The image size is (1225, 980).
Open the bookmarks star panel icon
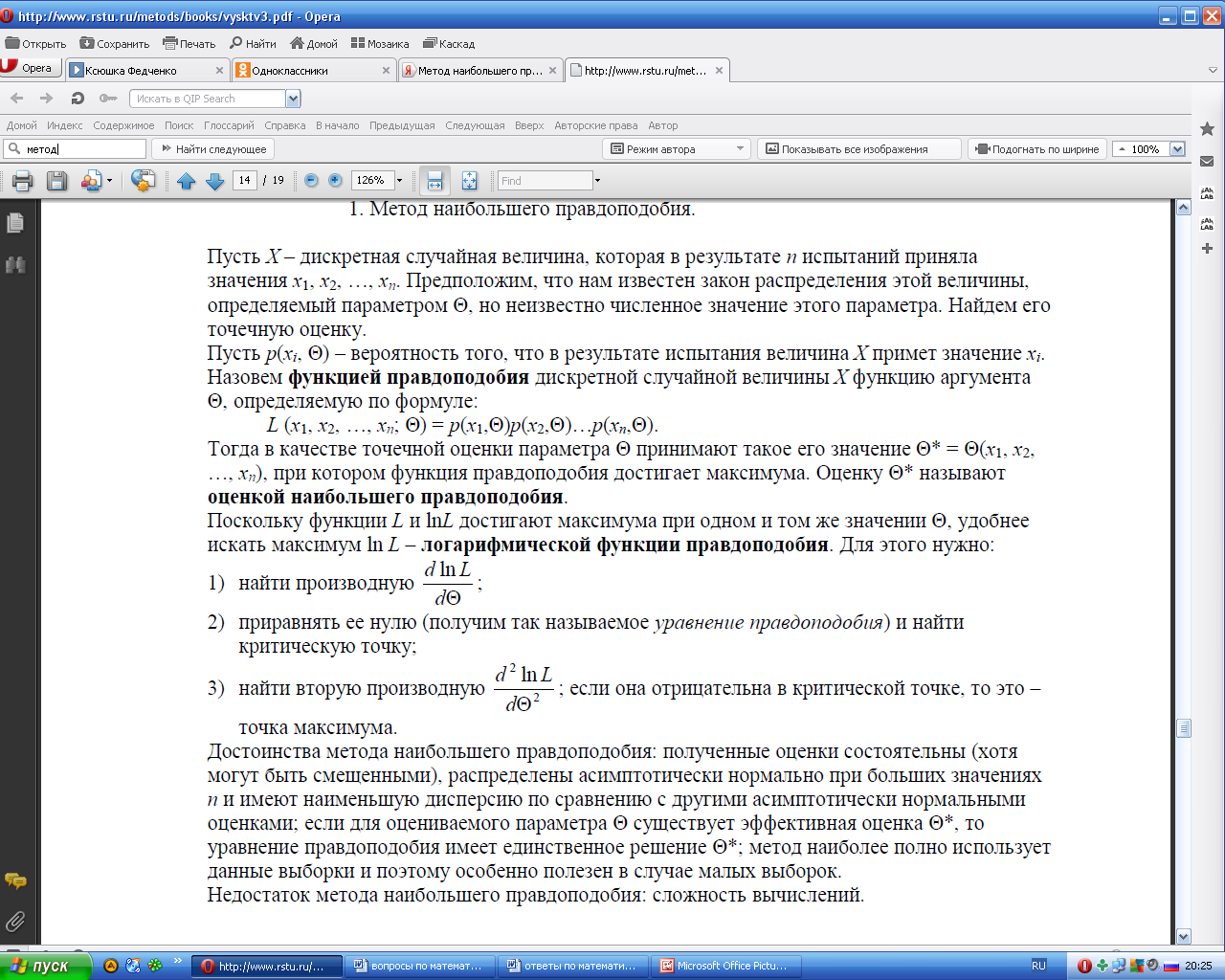pos(1207,128)
